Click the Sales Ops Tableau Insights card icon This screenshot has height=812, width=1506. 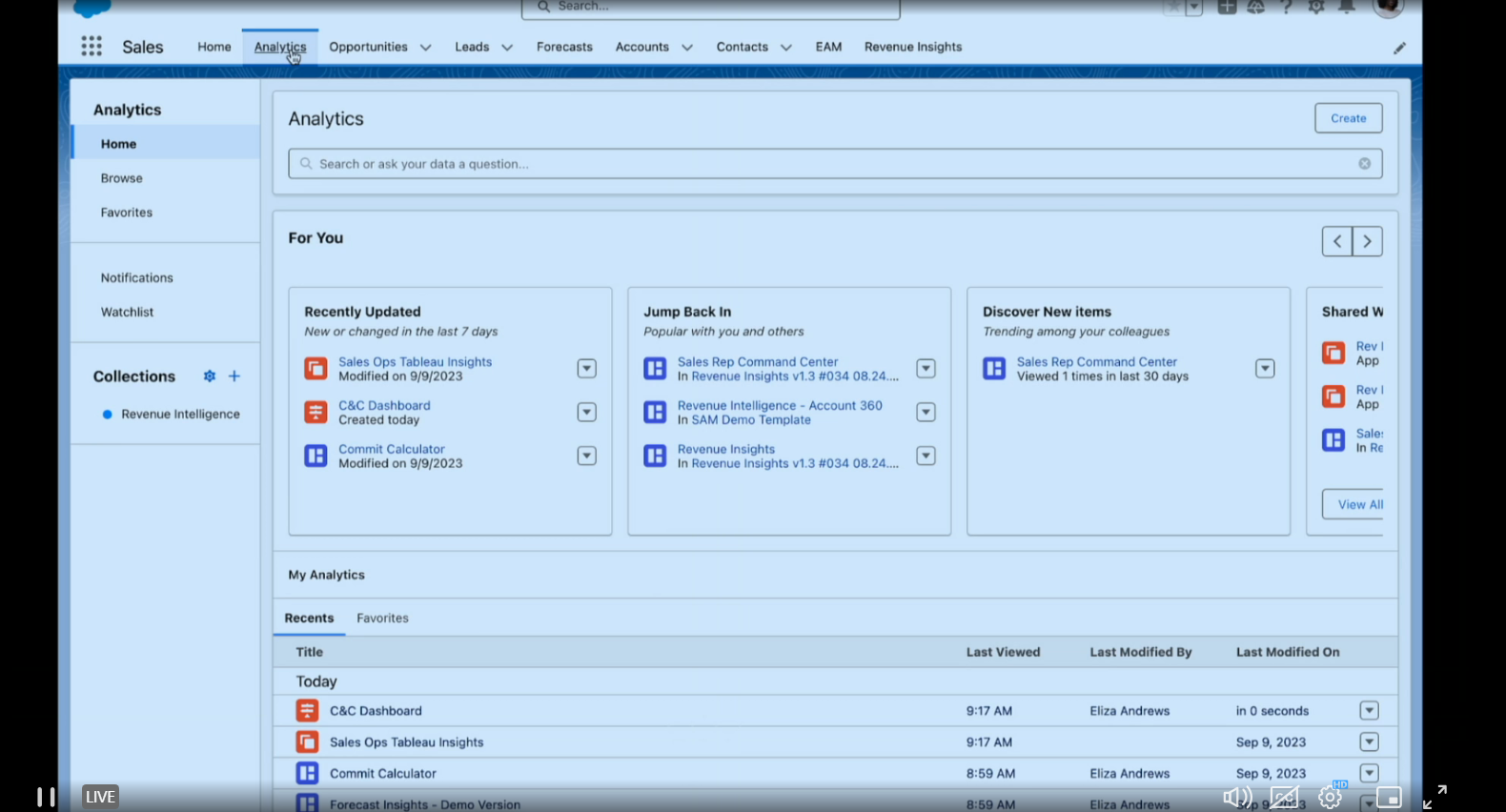coord(315,369)
